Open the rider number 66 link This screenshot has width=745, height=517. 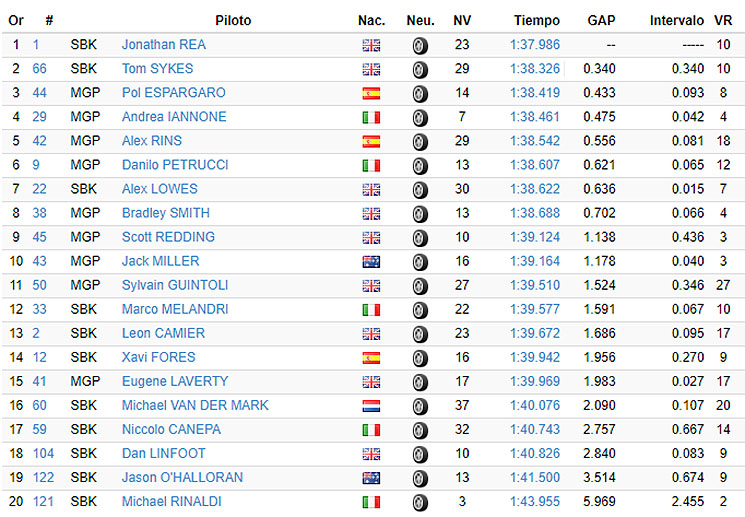[x=39, y=69]
